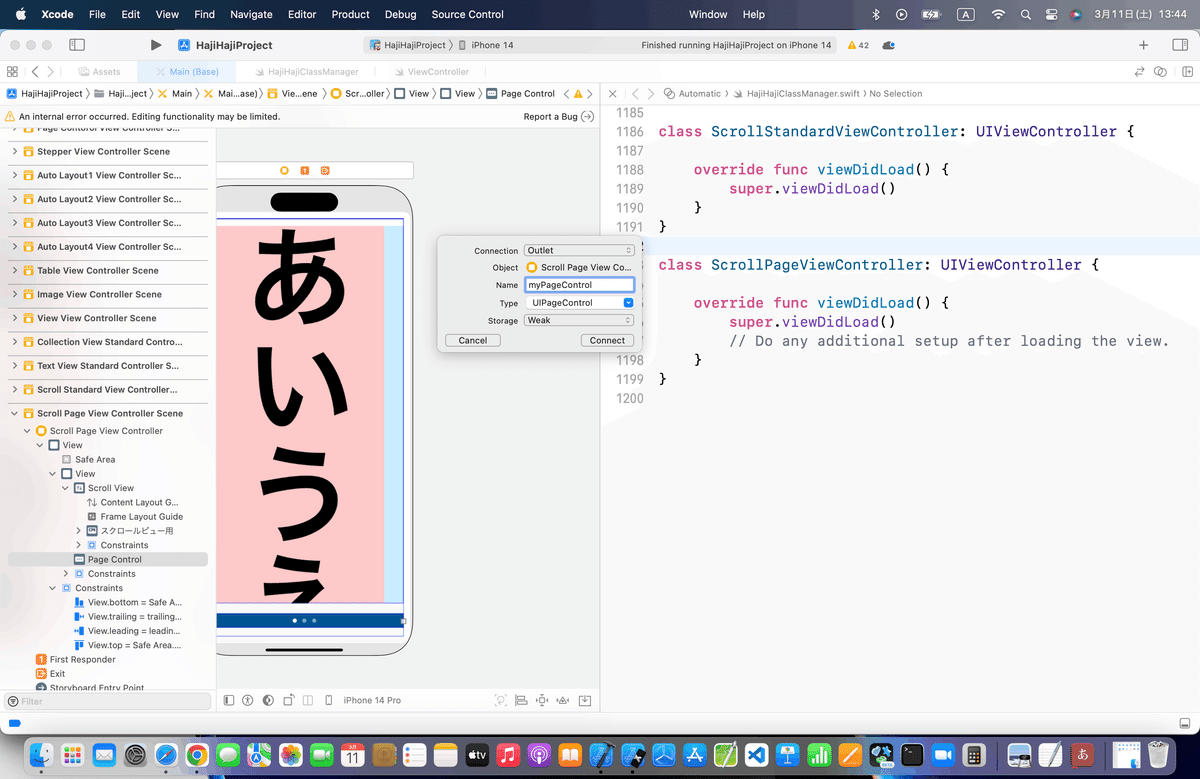Open the related items grid icon
Viewport: 1200px width, 779px height.
(12, 72)
